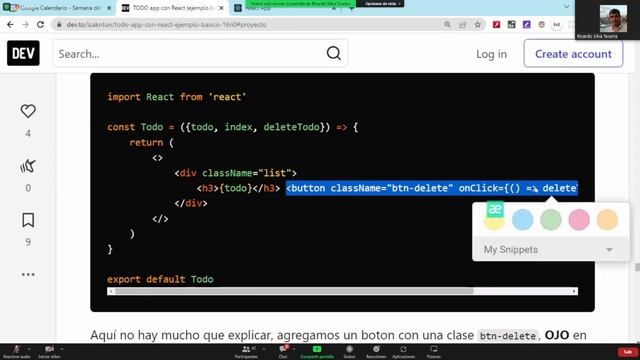Viewport: 640px width, 360px height.
Task: Pick the yellow highlight color
Action: (494, 222)
